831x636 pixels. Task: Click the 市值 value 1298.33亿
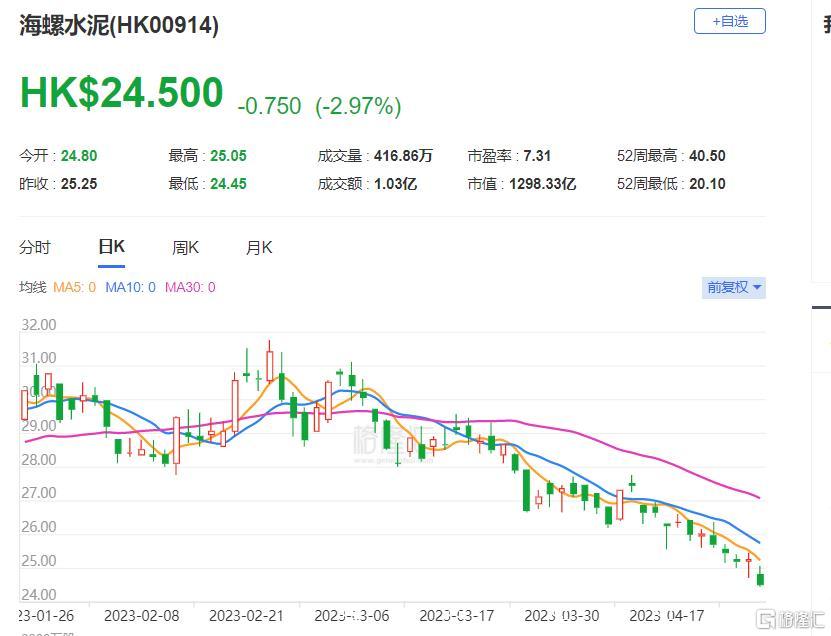point(543,184)
